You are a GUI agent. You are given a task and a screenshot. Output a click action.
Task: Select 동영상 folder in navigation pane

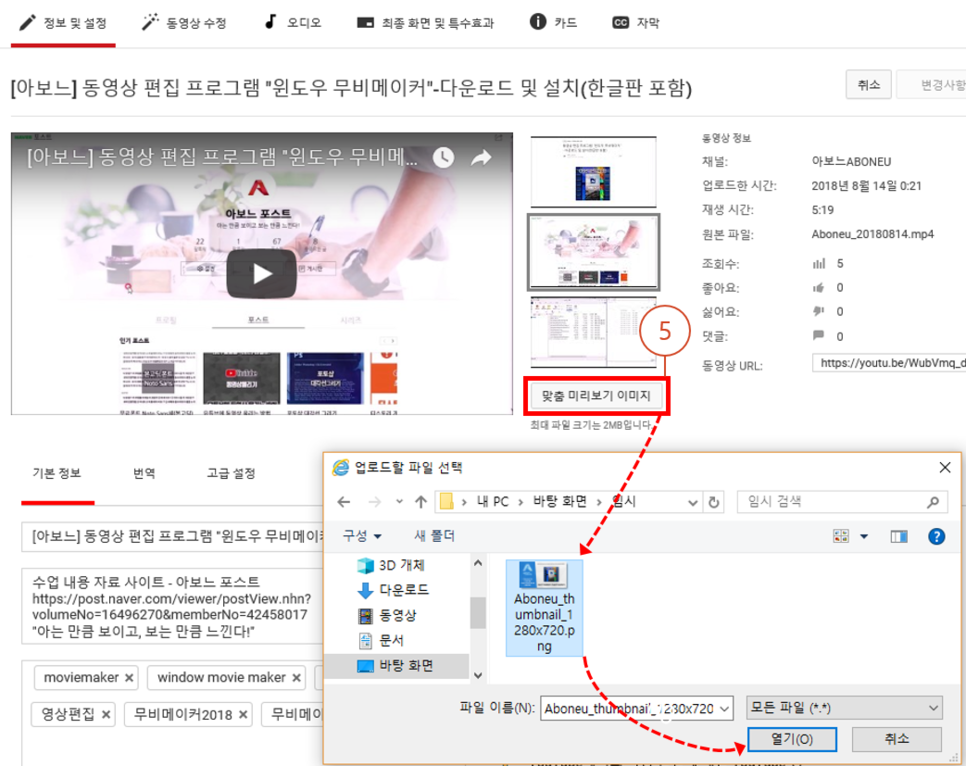click(x=388, y=615)
